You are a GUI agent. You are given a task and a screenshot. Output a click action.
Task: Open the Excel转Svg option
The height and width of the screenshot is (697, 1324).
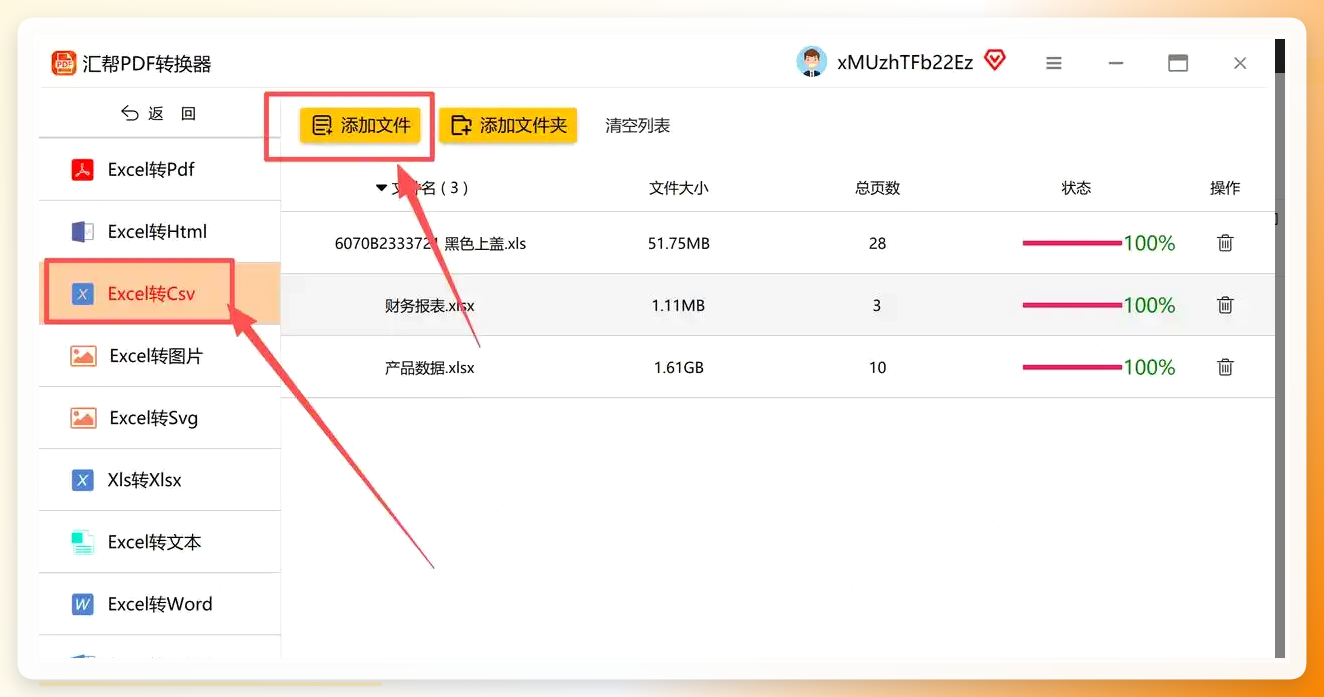pyautogui.click(x=159, y=418)
